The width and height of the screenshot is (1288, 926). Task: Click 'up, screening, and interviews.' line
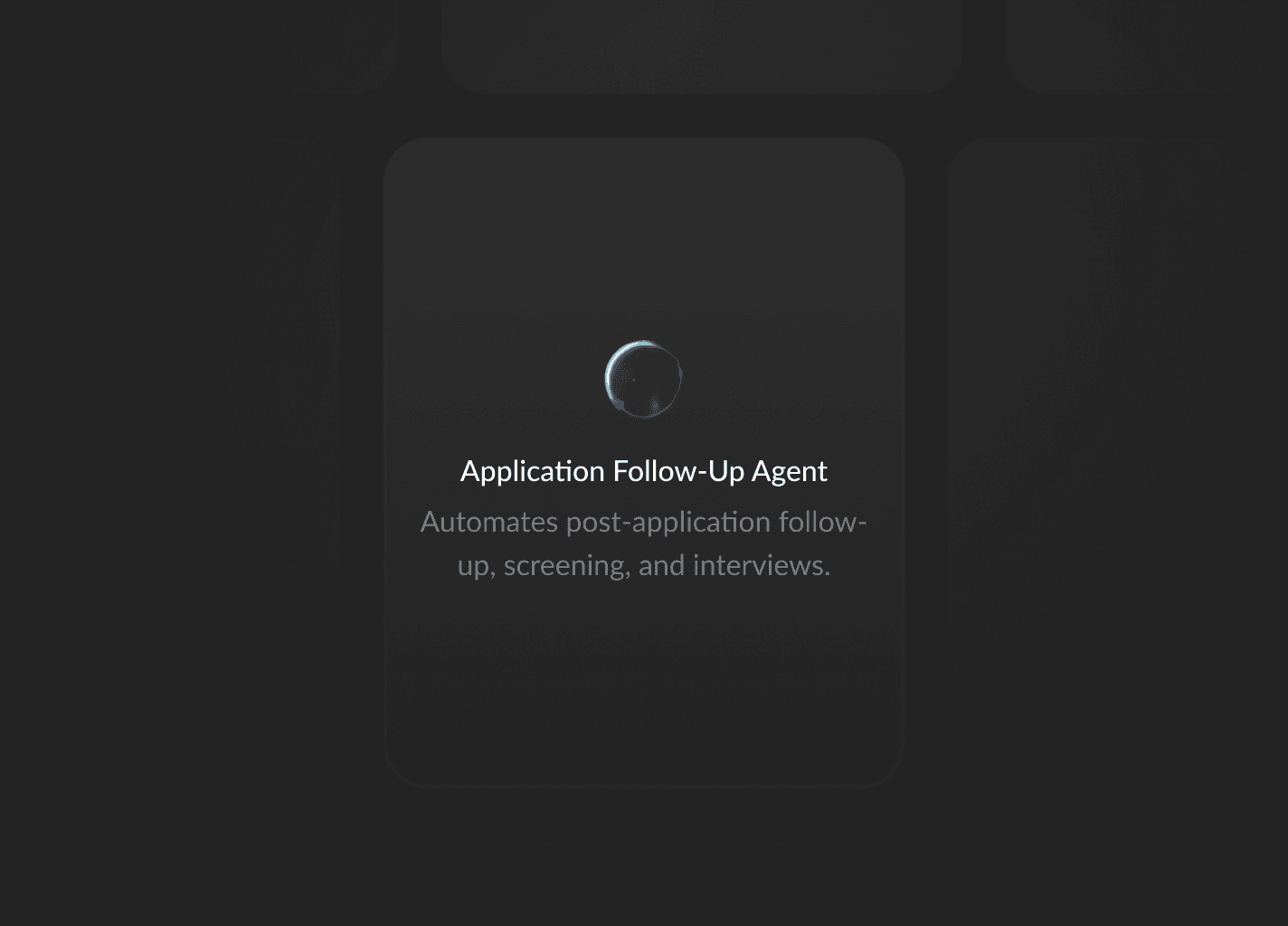coord(644,565)
